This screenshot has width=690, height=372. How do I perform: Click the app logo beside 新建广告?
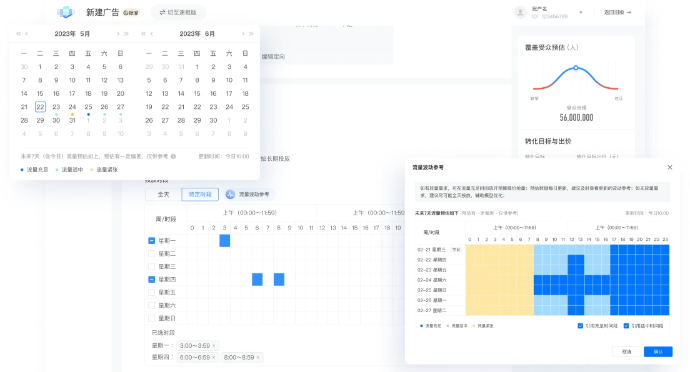[65, 12]
